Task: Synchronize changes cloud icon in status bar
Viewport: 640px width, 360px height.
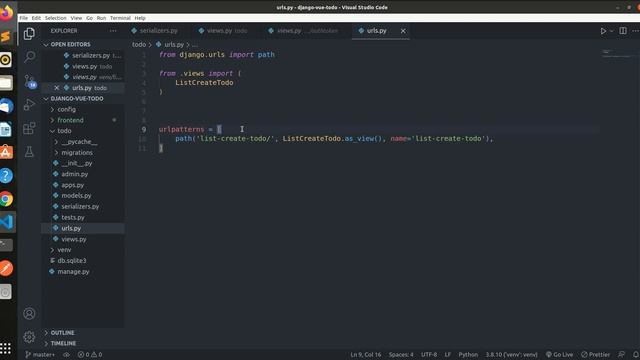Action: (66, 355)
